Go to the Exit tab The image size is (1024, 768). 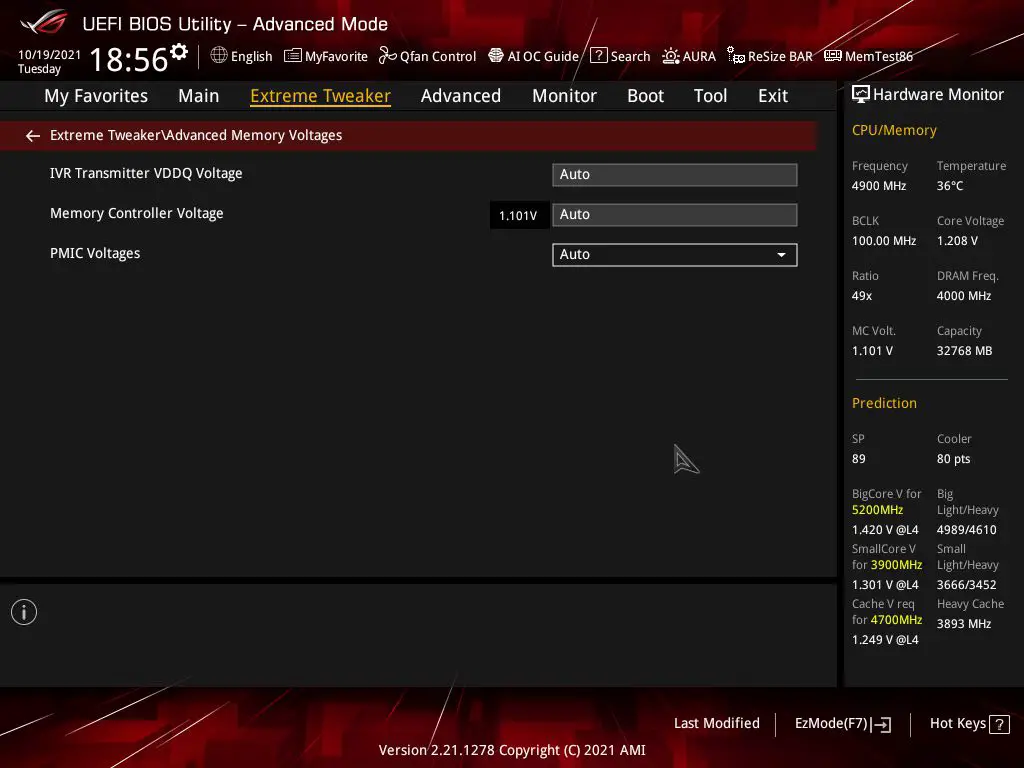[773, 96]
